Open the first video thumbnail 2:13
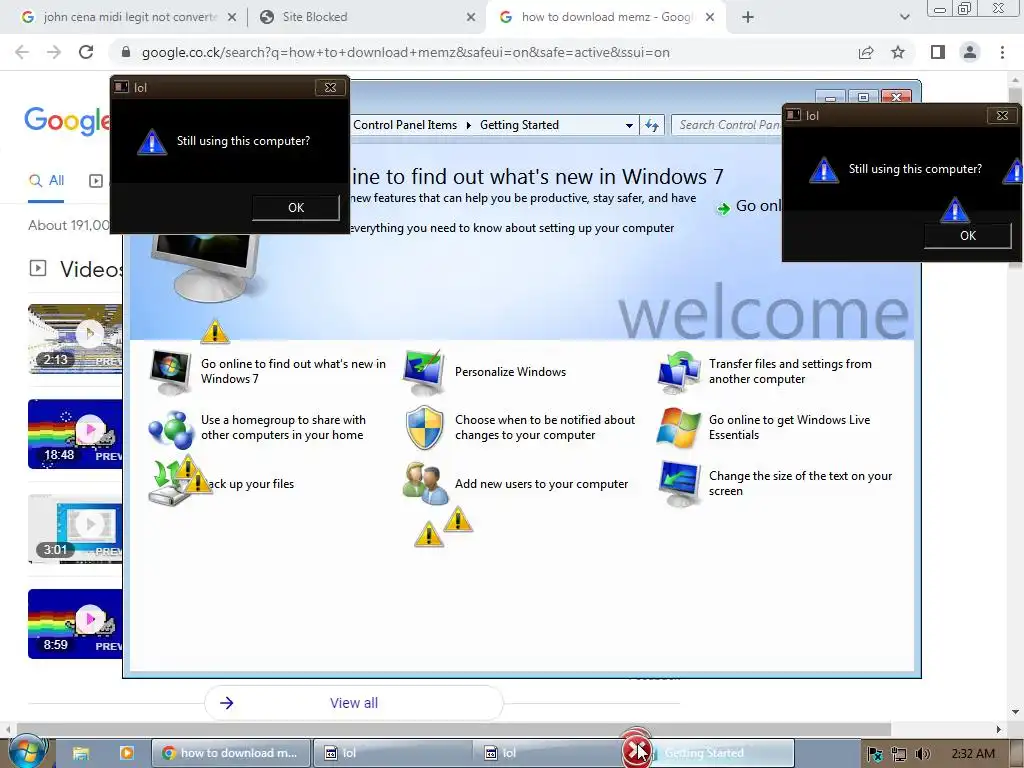The height and width of the screenshot is (768, 1024). pos(75,338)
